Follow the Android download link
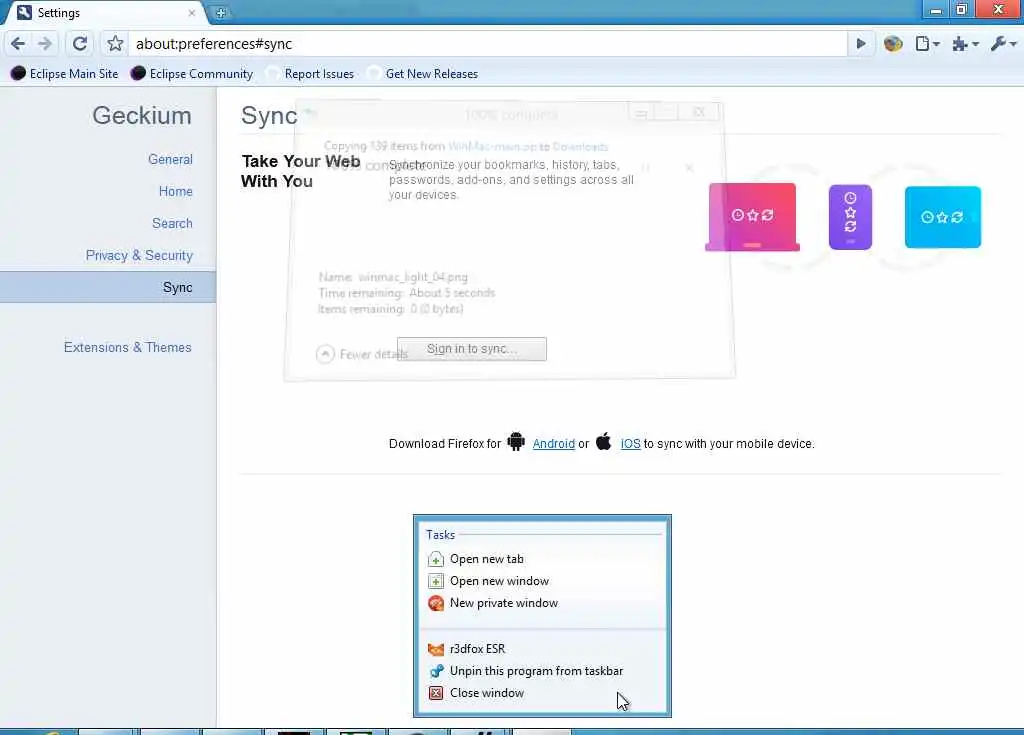This screenshot has width=1024, height=735. click(553, 444)
